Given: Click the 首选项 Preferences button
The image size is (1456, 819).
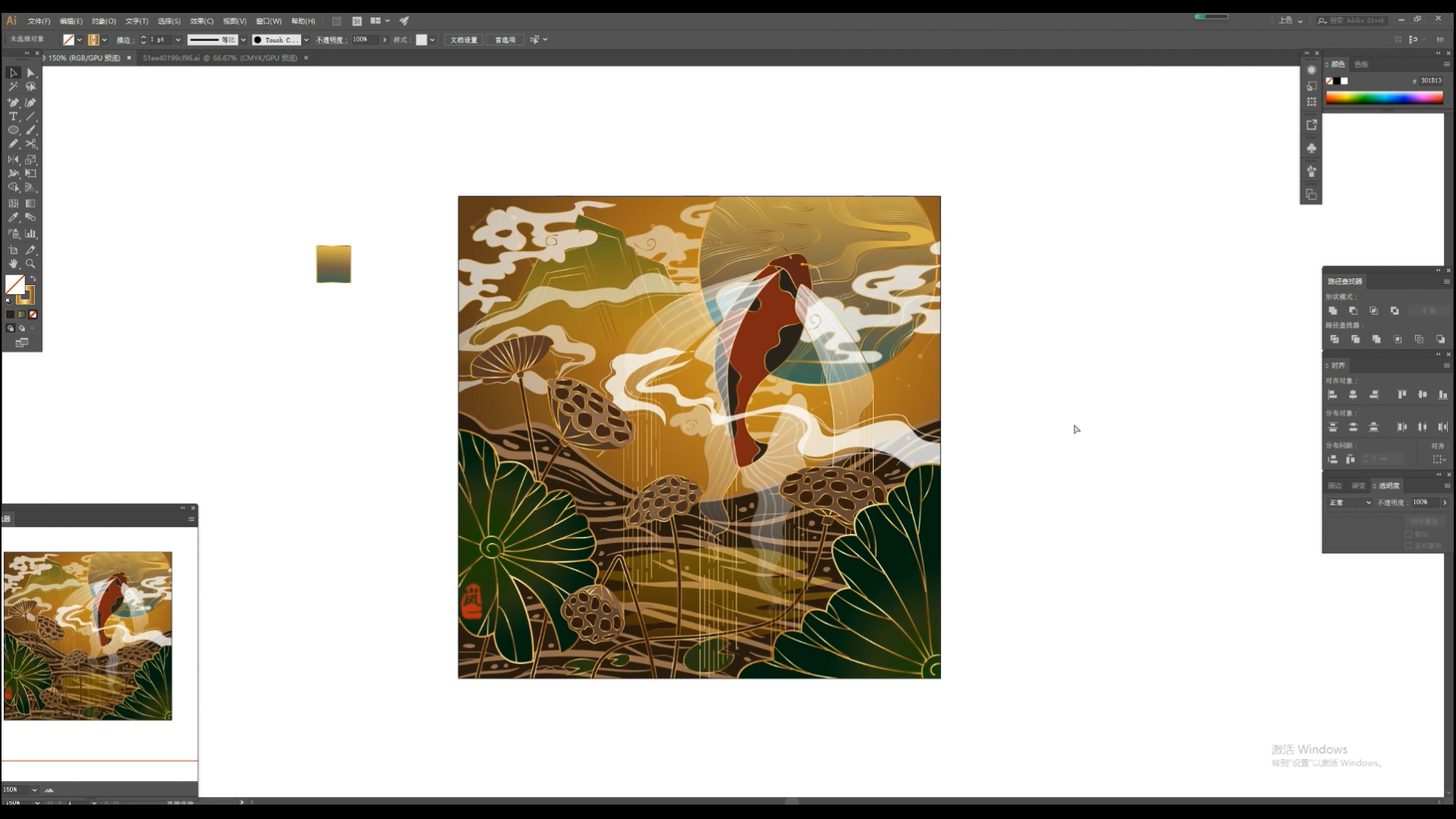Looking at the screenshot, I should (505, 40).
